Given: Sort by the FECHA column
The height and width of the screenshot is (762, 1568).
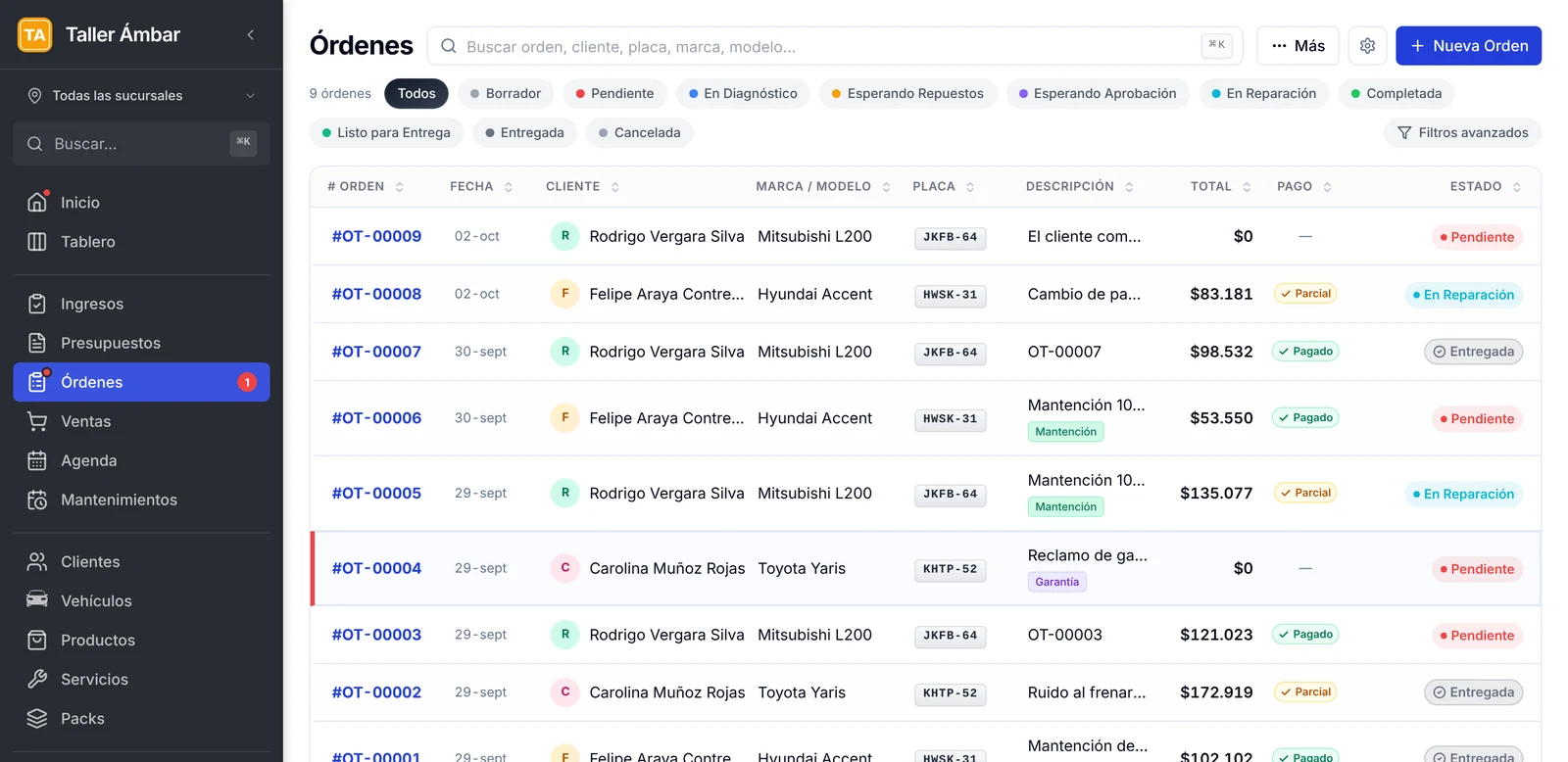Looking at the screenshot, I should 481,186.
